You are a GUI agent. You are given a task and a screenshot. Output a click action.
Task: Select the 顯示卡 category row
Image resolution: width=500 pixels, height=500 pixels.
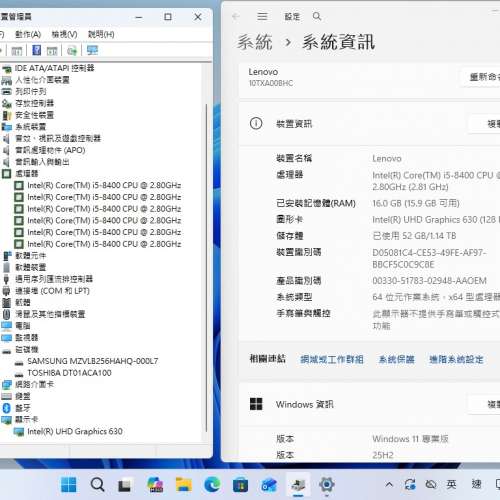tap(27, 420)
